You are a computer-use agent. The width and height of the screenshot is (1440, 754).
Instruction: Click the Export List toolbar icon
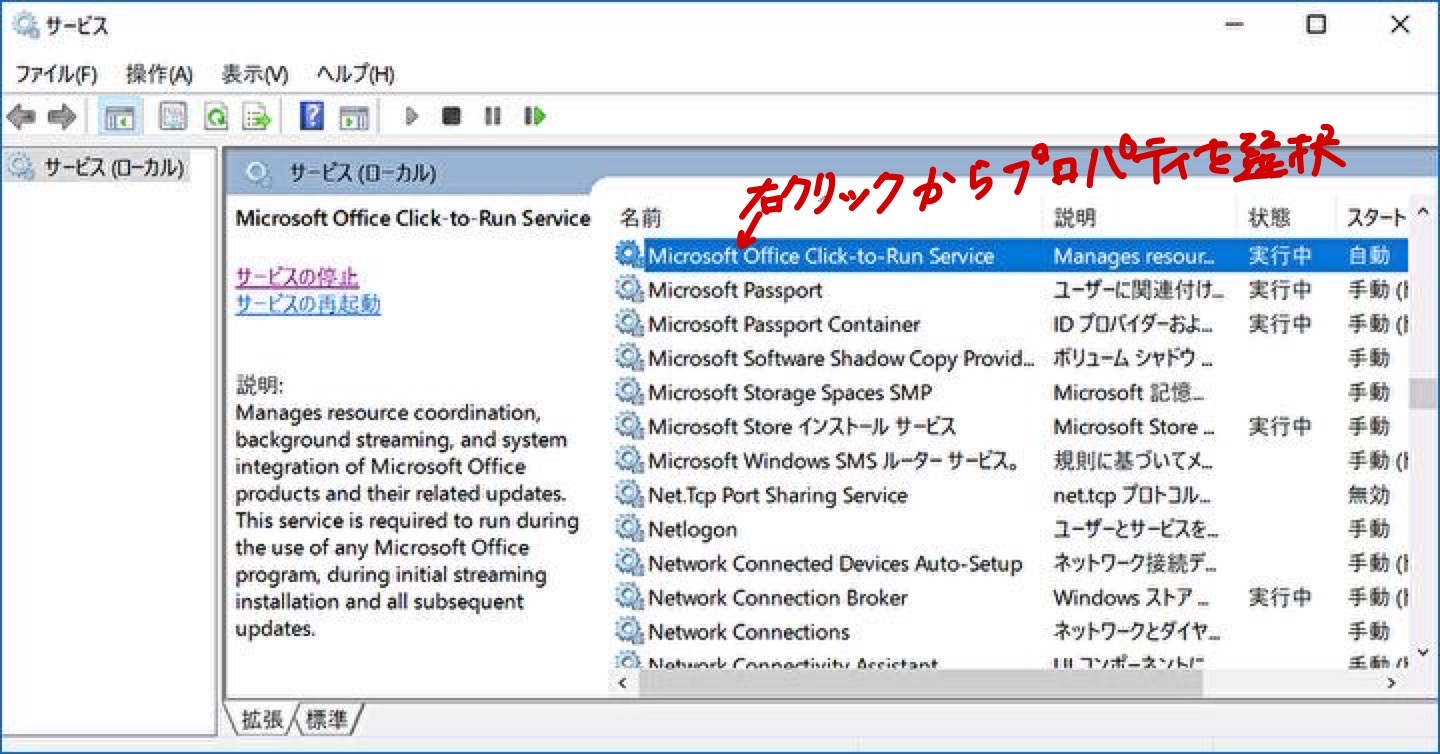[257, 117]
